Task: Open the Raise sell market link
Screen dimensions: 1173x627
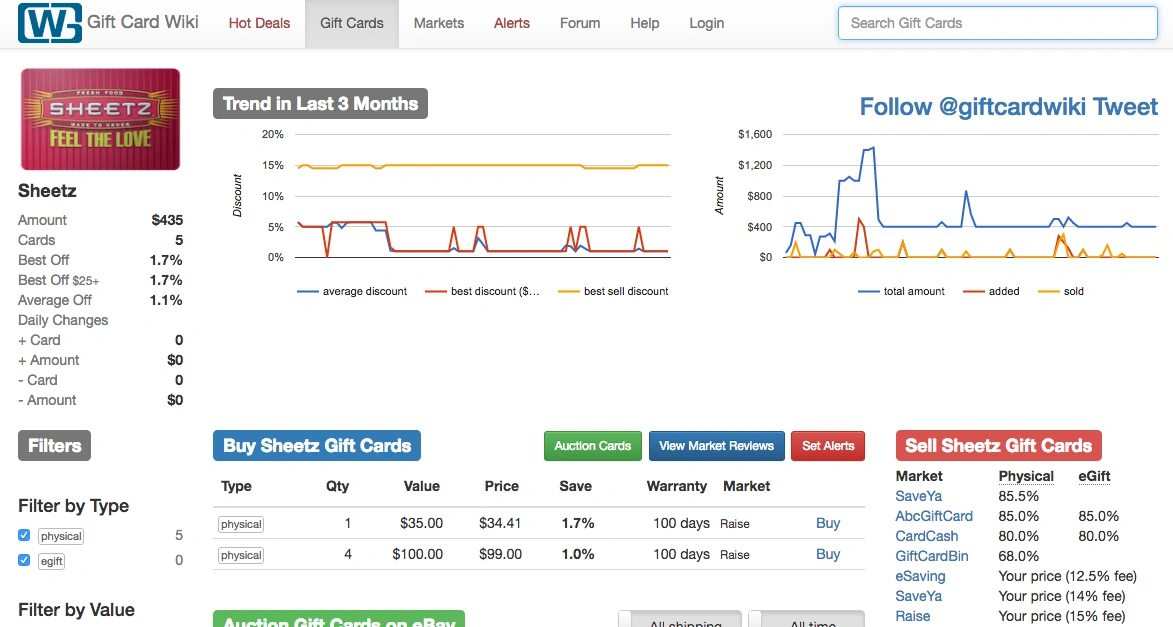Action: pos(913,617)
